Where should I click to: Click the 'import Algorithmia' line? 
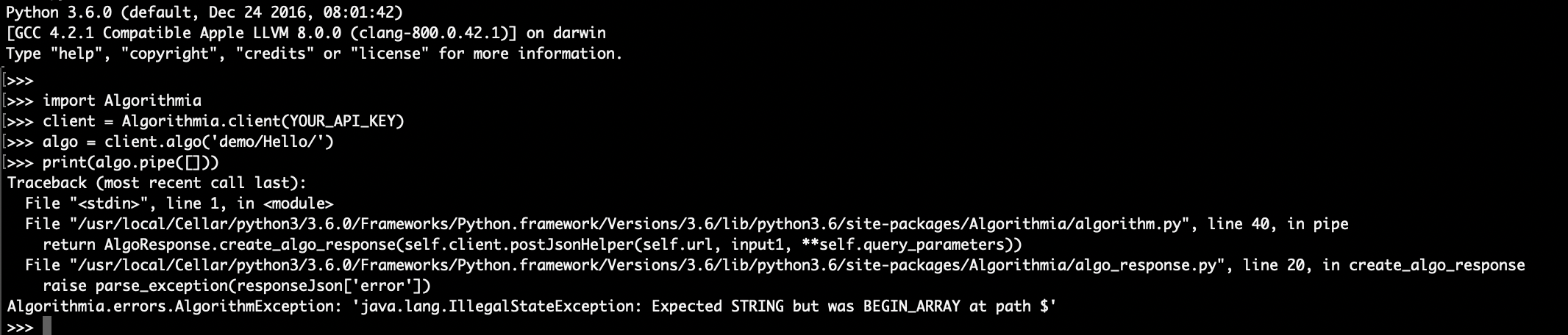tap(121, 101)
